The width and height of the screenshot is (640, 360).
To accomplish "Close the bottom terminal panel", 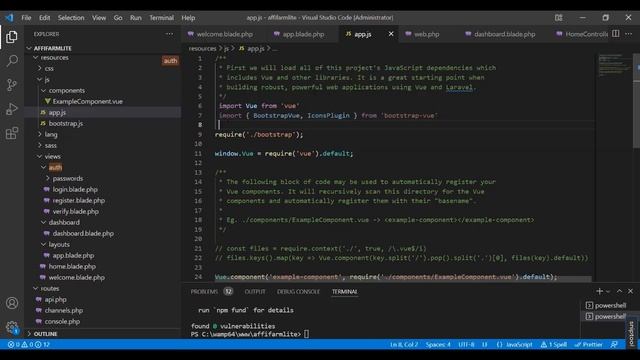I will click(630, 291).
